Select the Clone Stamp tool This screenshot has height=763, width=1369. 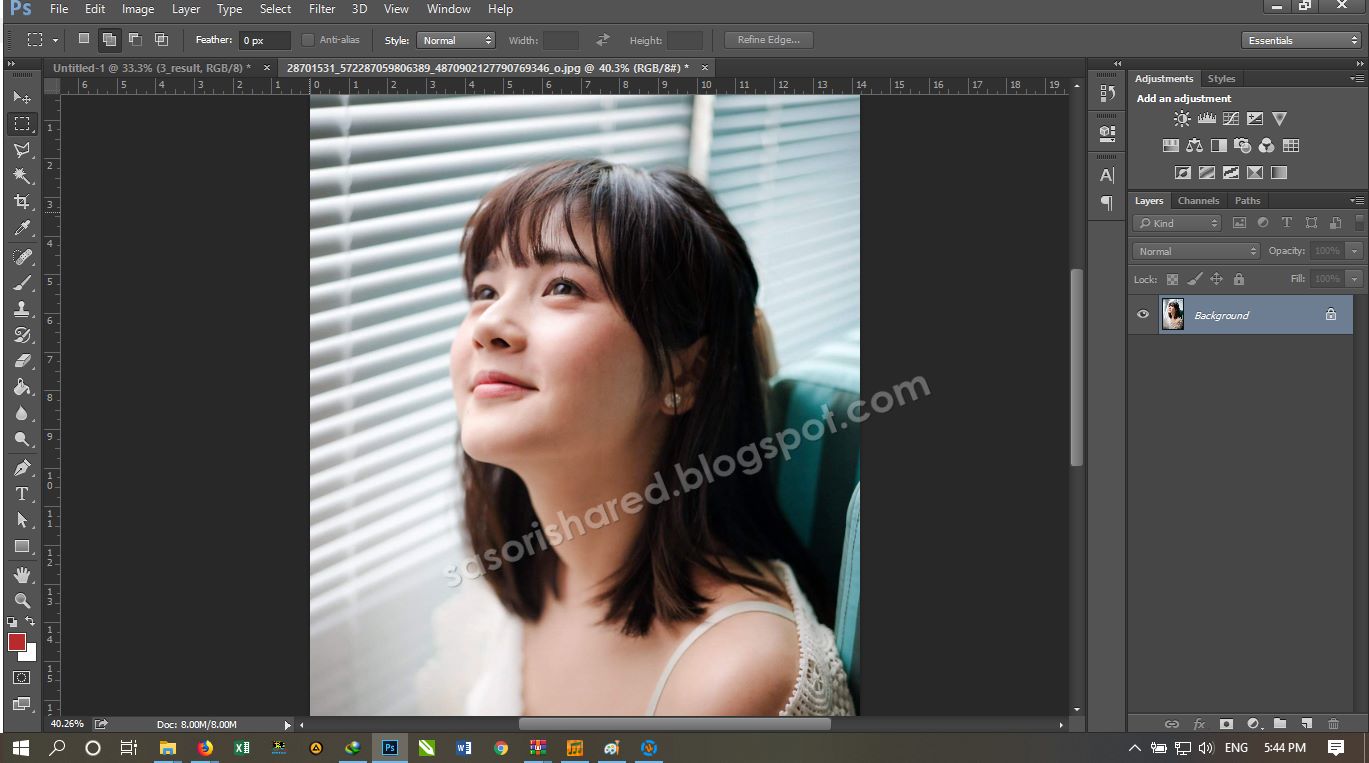pyautogui.click(x=22, y=309)
